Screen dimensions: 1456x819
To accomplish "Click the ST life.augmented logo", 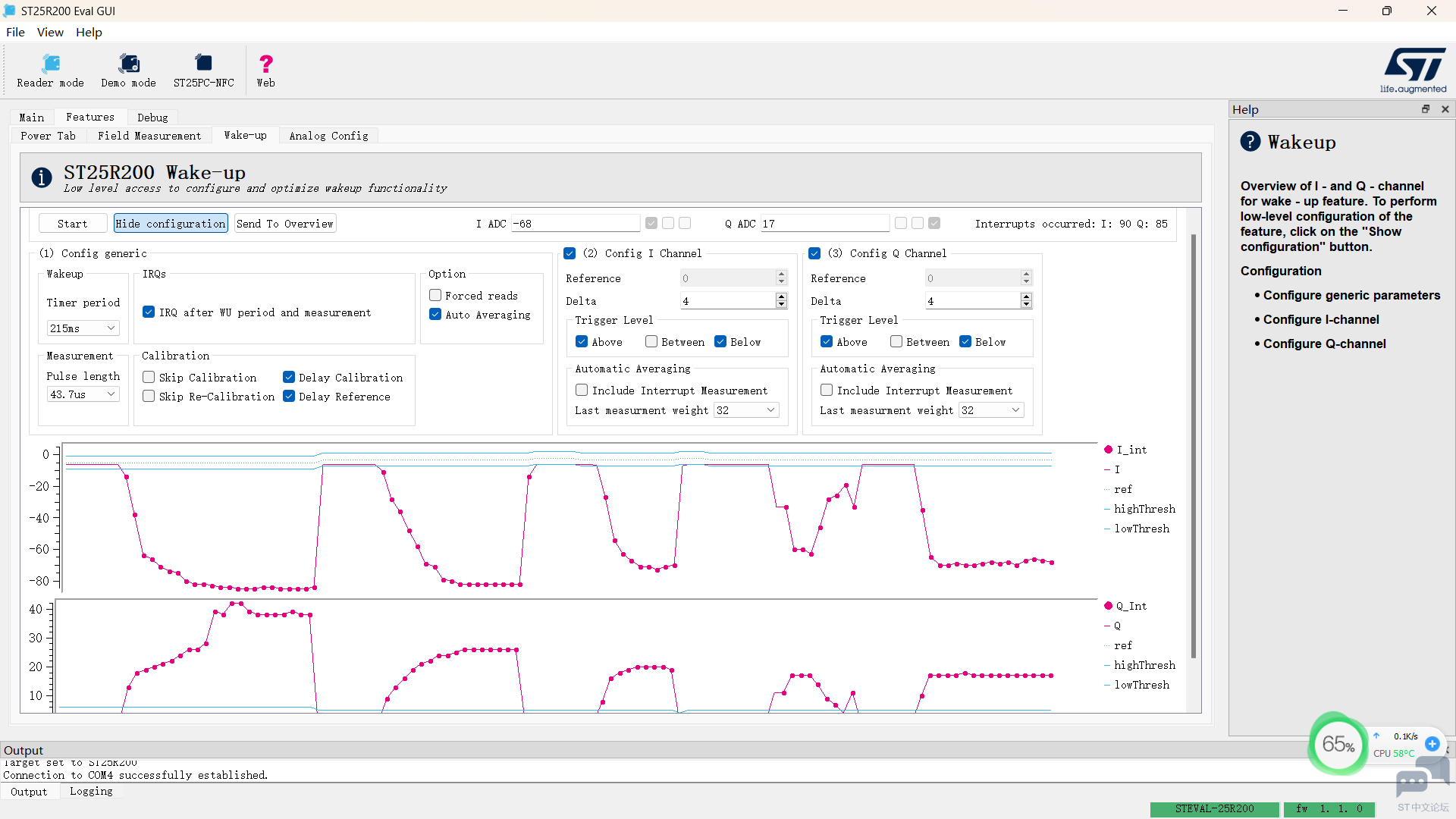I will point(1414,71).
